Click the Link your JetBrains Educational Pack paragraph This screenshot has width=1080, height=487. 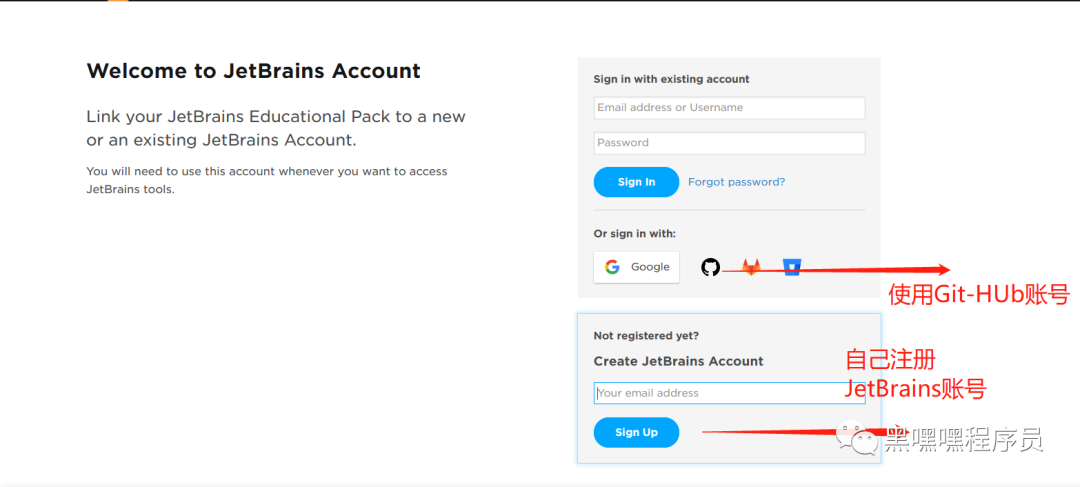point(276,129)
